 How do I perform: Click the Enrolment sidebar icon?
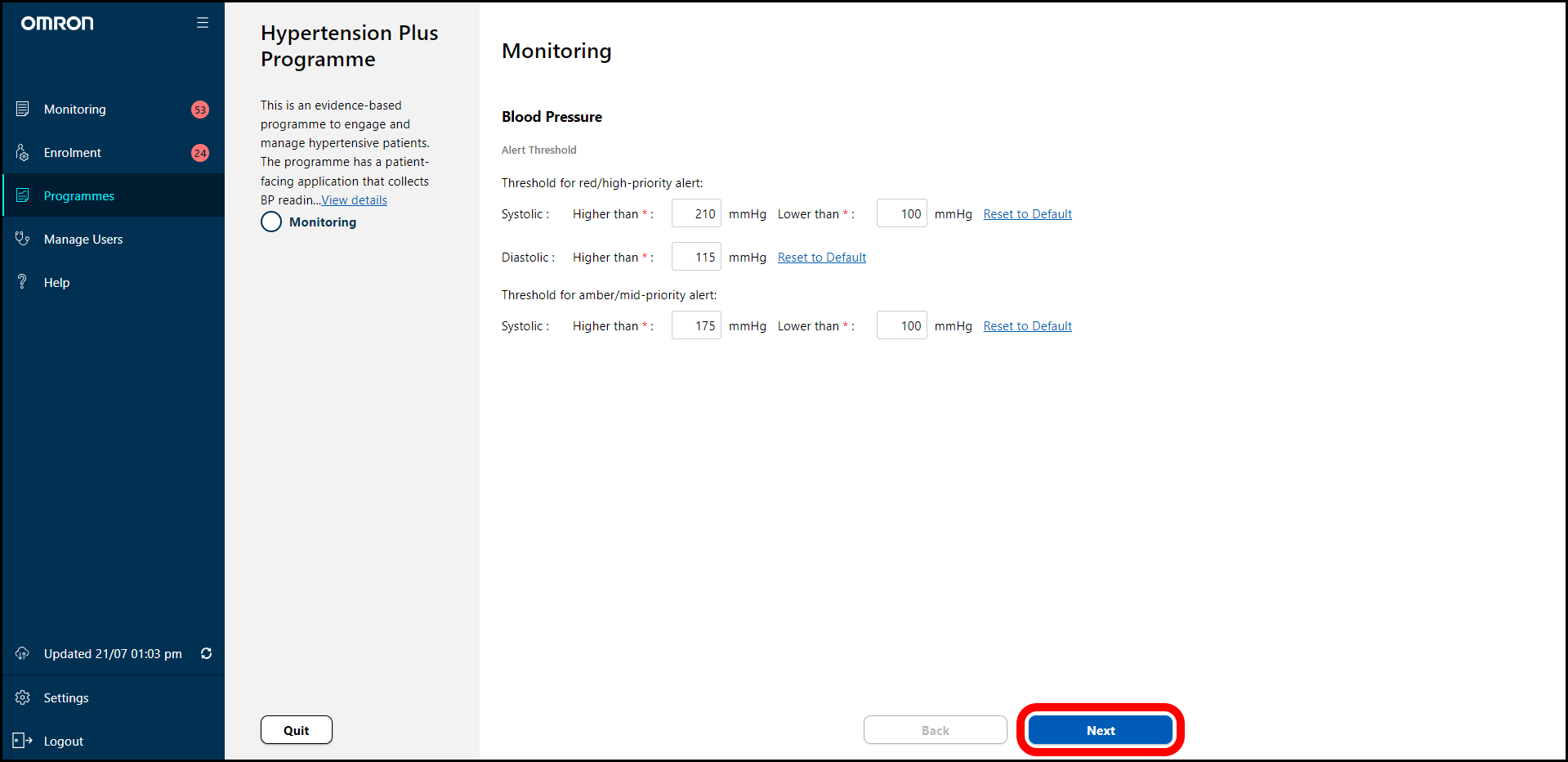[x=23, y=153]
